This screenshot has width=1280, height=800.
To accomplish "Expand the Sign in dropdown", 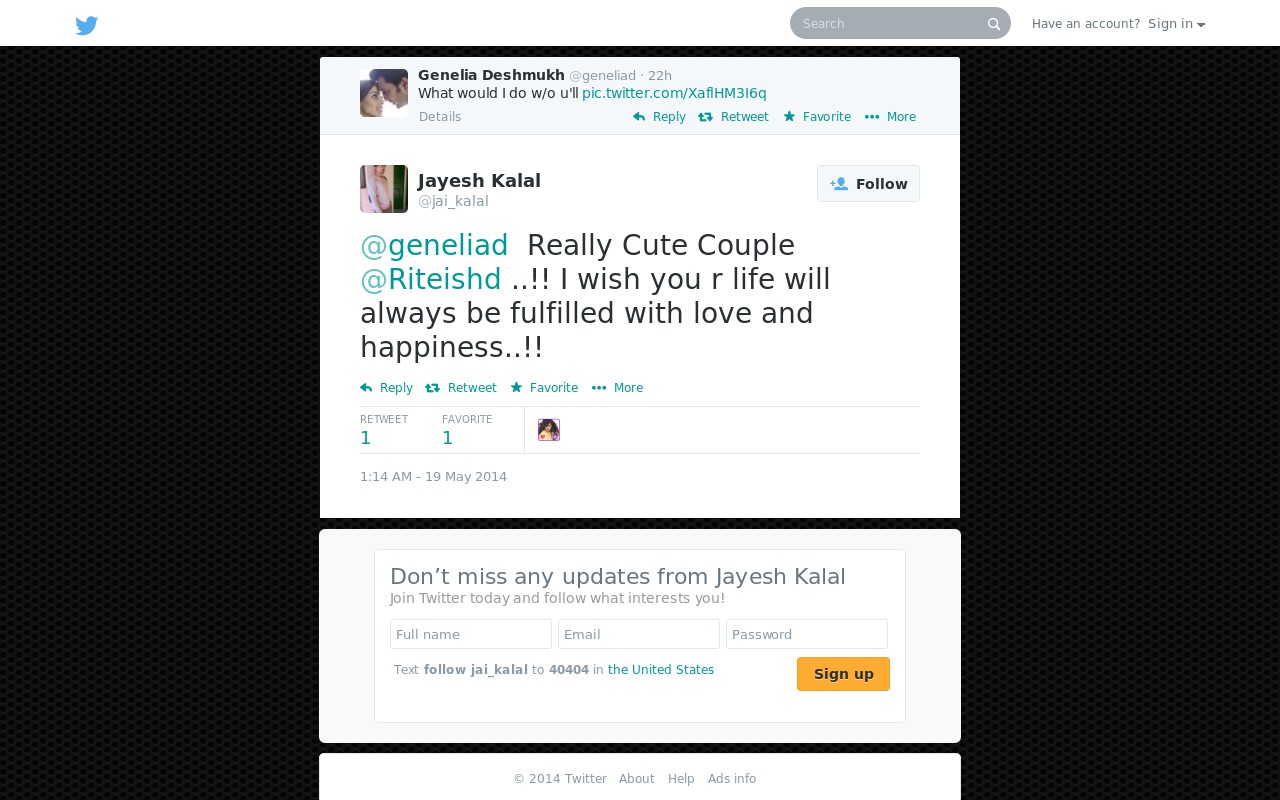I will click(1176, 24).
